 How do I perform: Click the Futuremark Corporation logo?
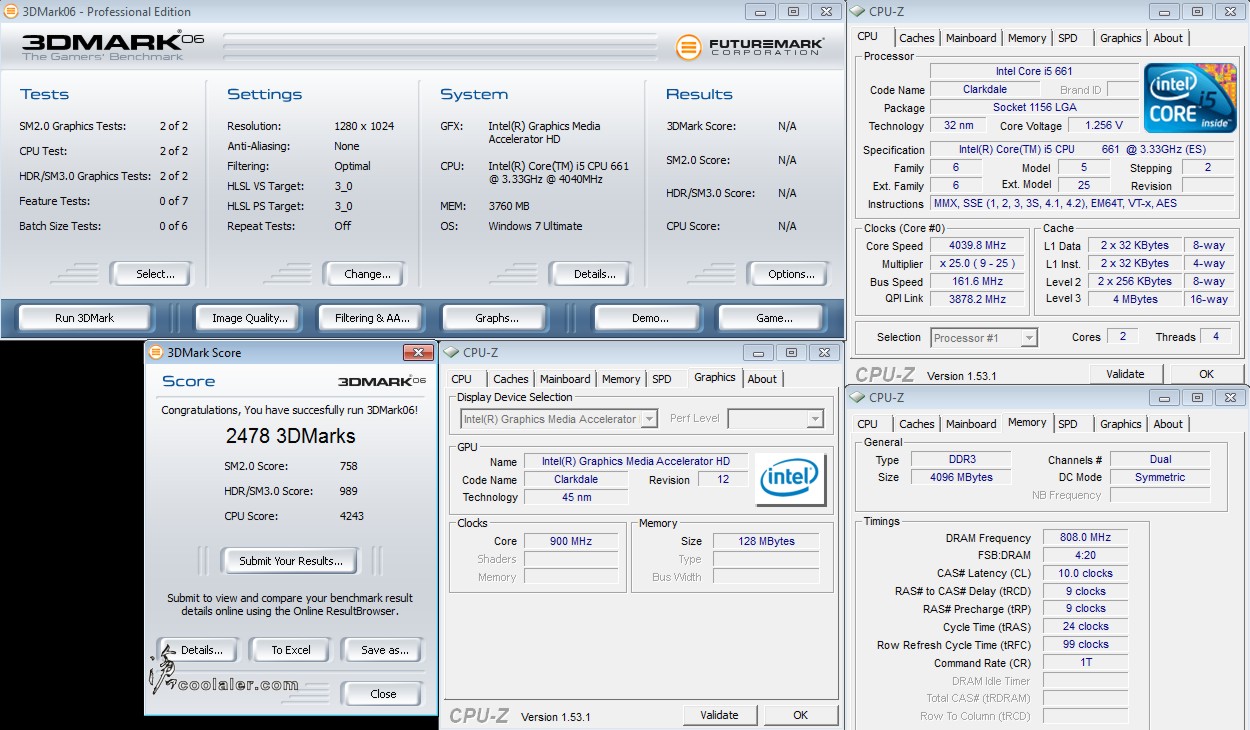750,46
